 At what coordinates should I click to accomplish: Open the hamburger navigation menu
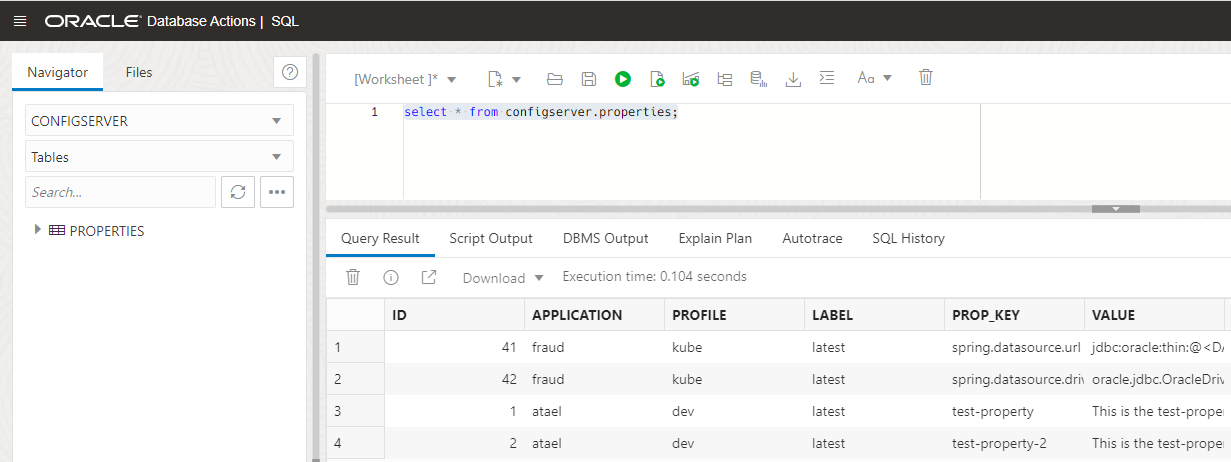[x=20, y=21]
